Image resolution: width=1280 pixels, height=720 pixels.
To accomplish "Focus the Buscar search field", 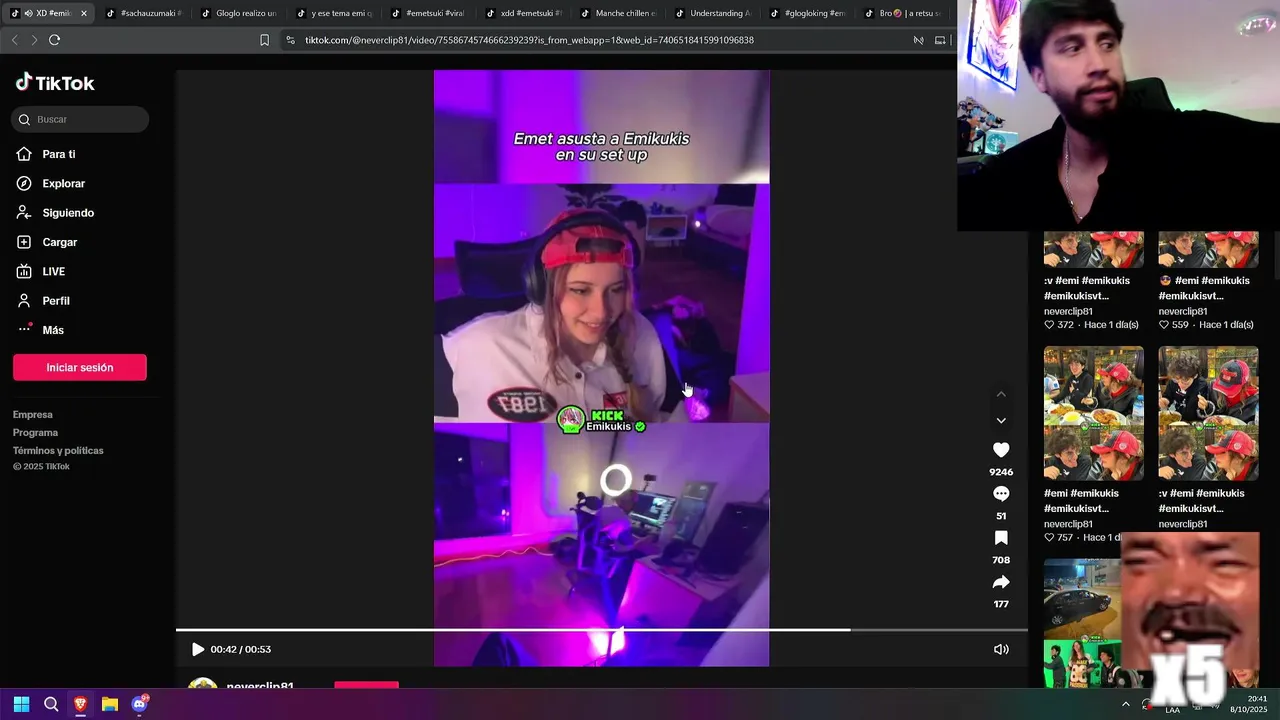I will [80, 119].
